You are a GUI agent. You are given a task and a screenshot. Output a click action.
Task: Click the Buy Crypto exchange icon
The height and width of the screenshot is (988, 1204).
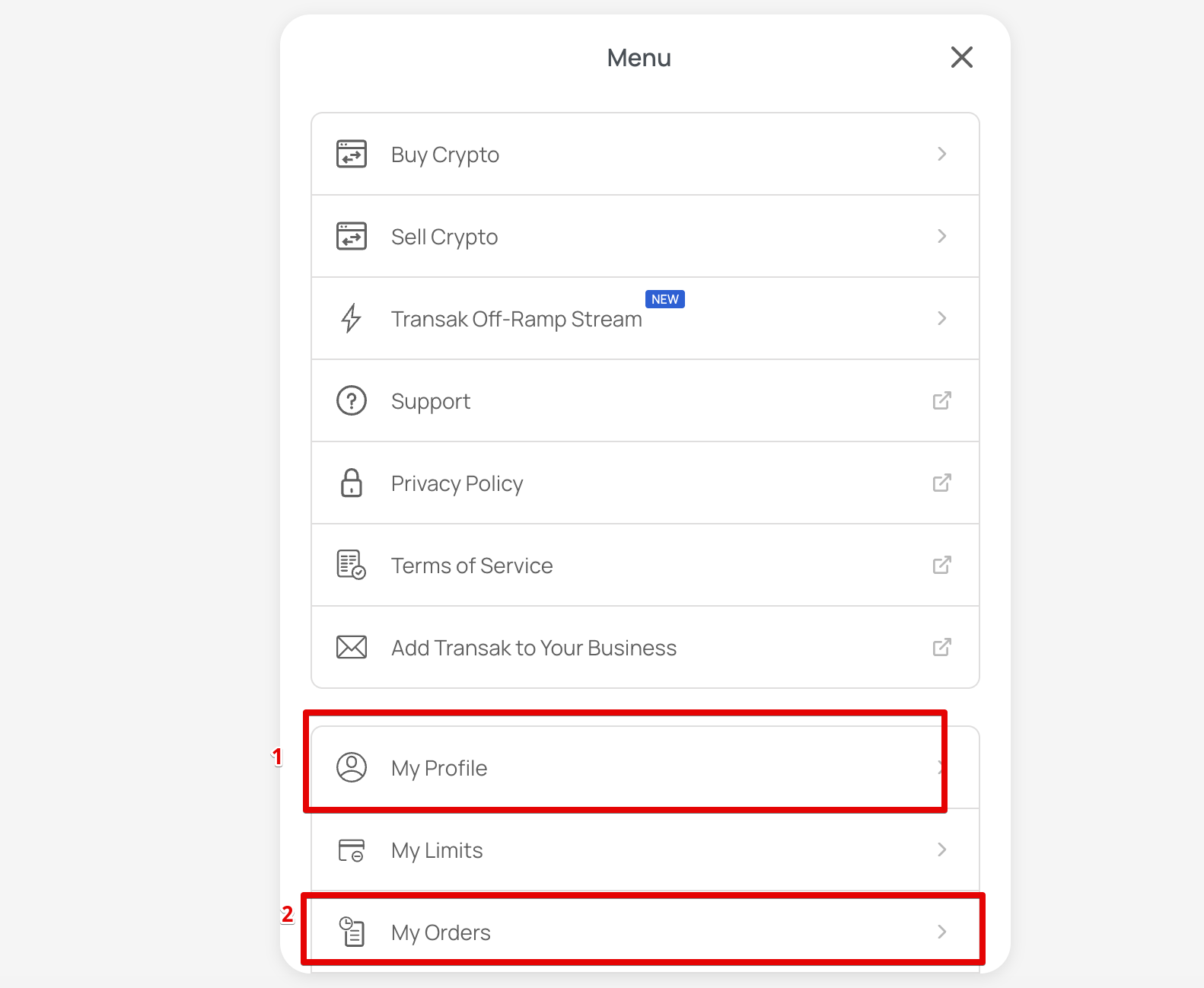352,154
